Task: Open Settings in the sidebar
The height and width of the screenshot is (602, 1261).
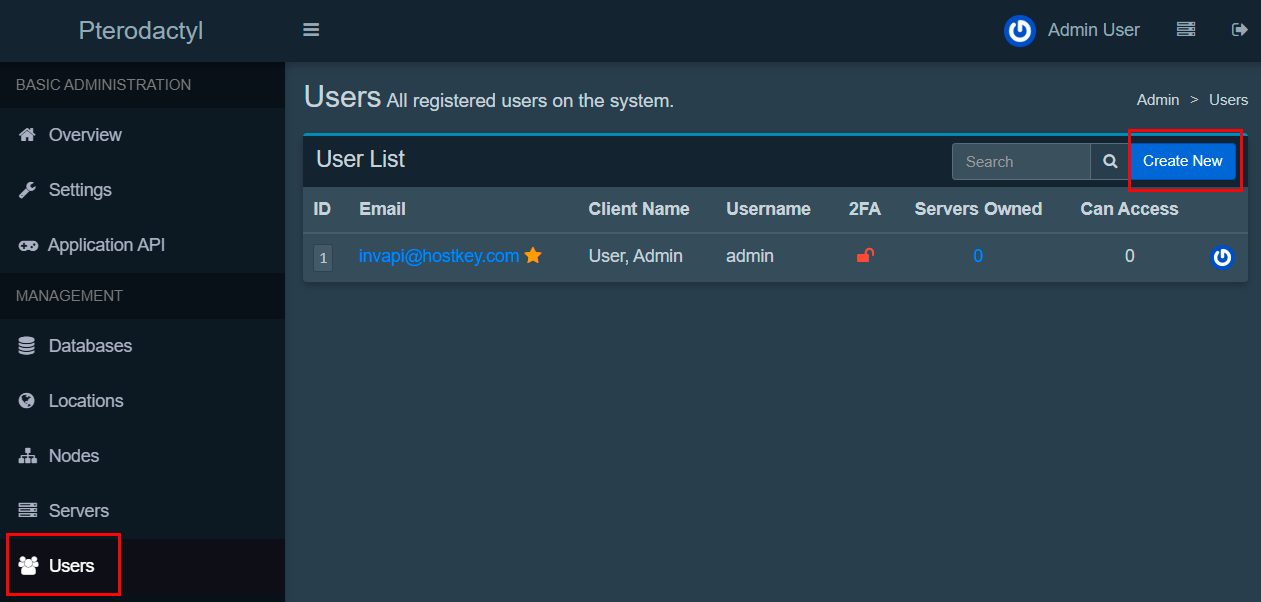Action: tap(80, 190)
